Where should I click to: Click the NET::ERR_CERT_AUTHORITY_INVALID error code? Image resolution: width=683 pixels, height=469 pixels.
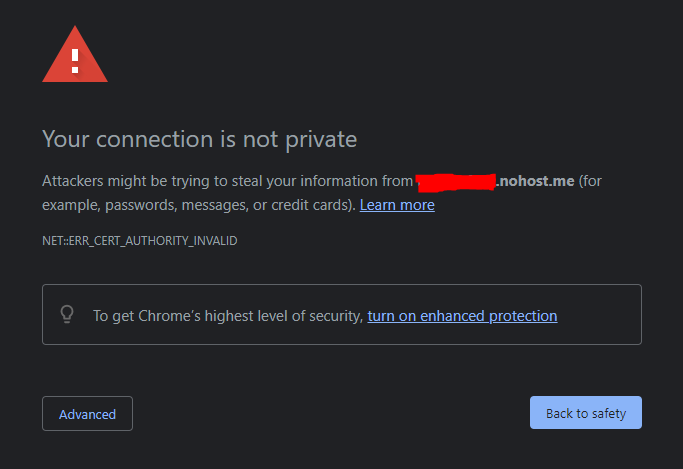pos(139,241)
